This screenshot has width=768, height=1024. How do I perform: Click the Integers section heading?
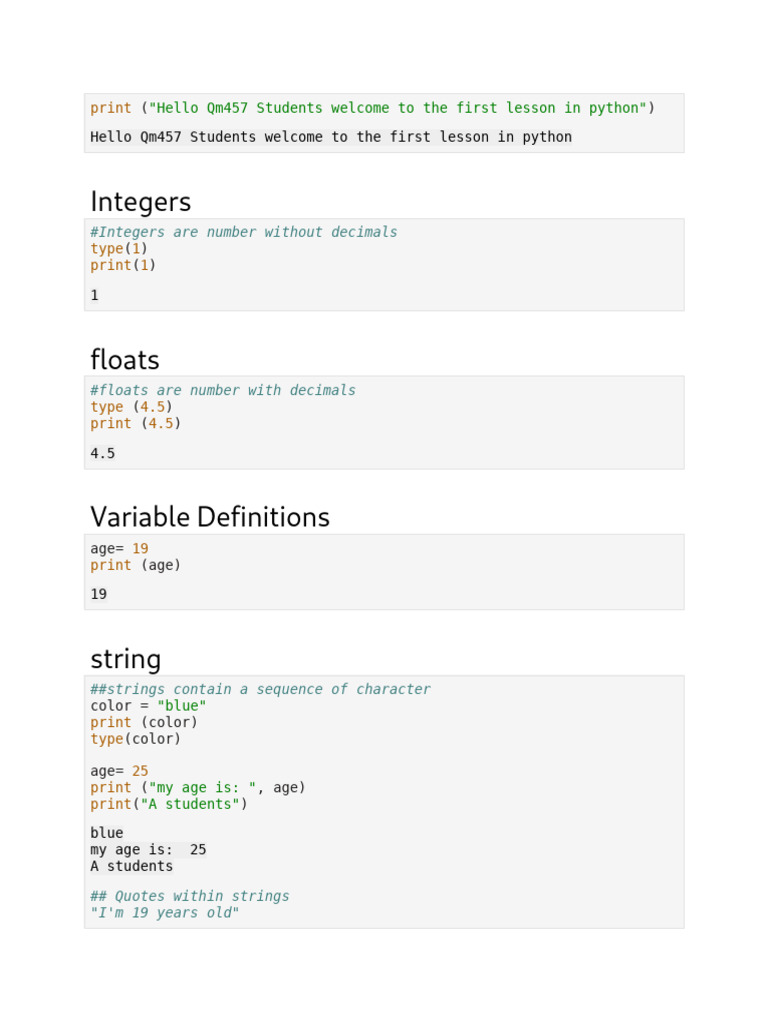[x=140, y=202]
